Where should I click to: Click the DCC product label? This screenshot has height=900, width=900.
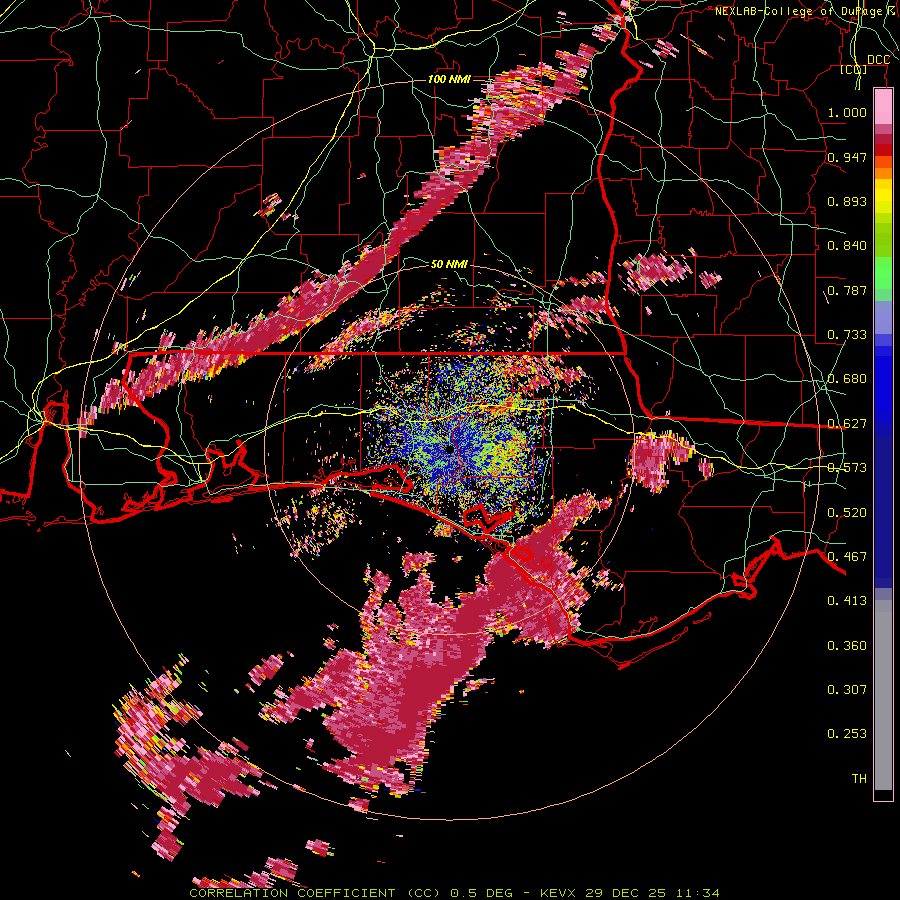tap(878, 60)
